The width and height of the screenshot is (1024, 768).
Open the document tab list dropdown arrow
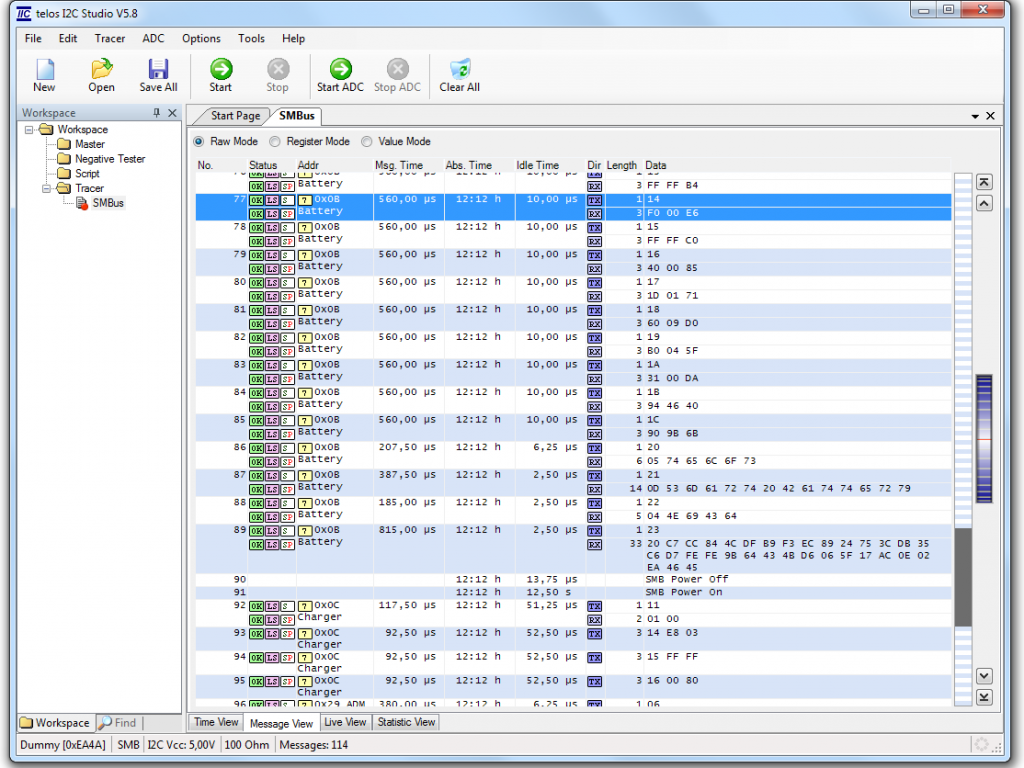(975, 116)
